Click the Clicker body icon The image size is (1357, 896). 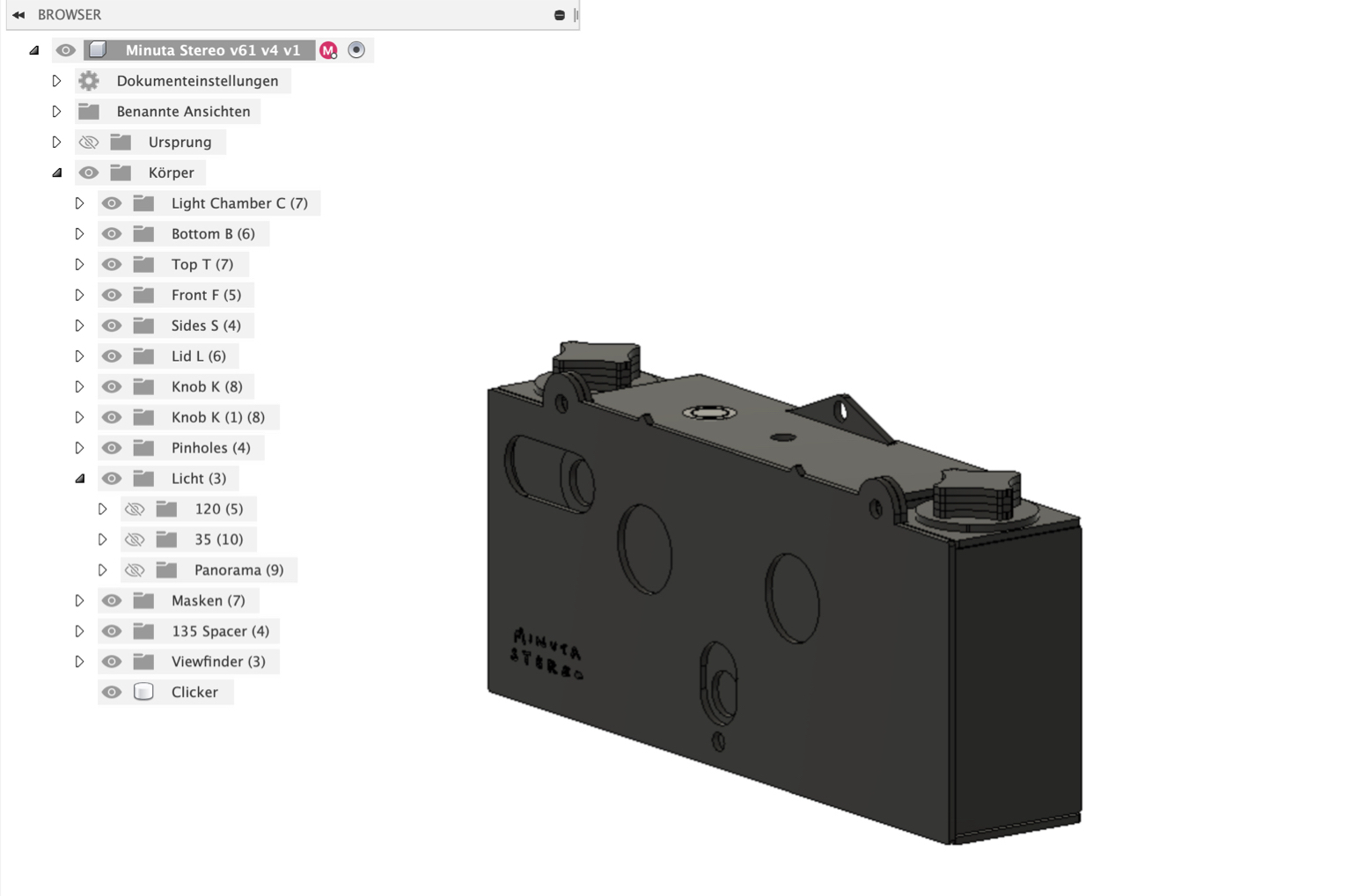pyautogui.click(x=143, y=692)
